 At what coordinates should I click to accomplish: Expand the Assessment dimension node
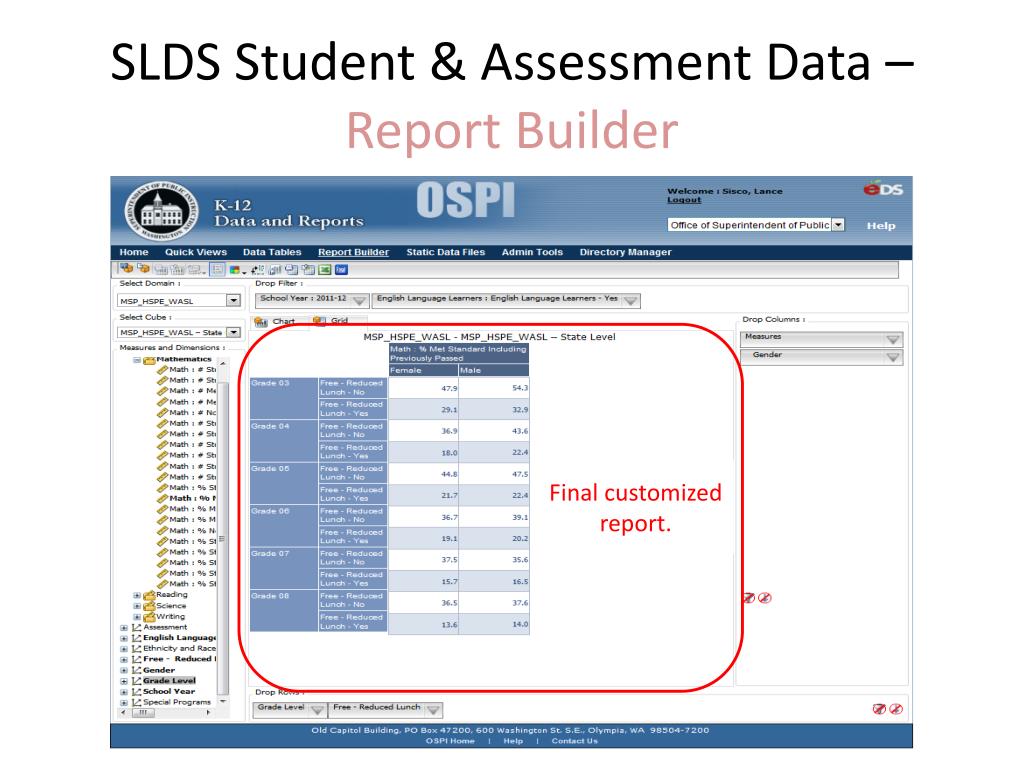click(124, 628)
